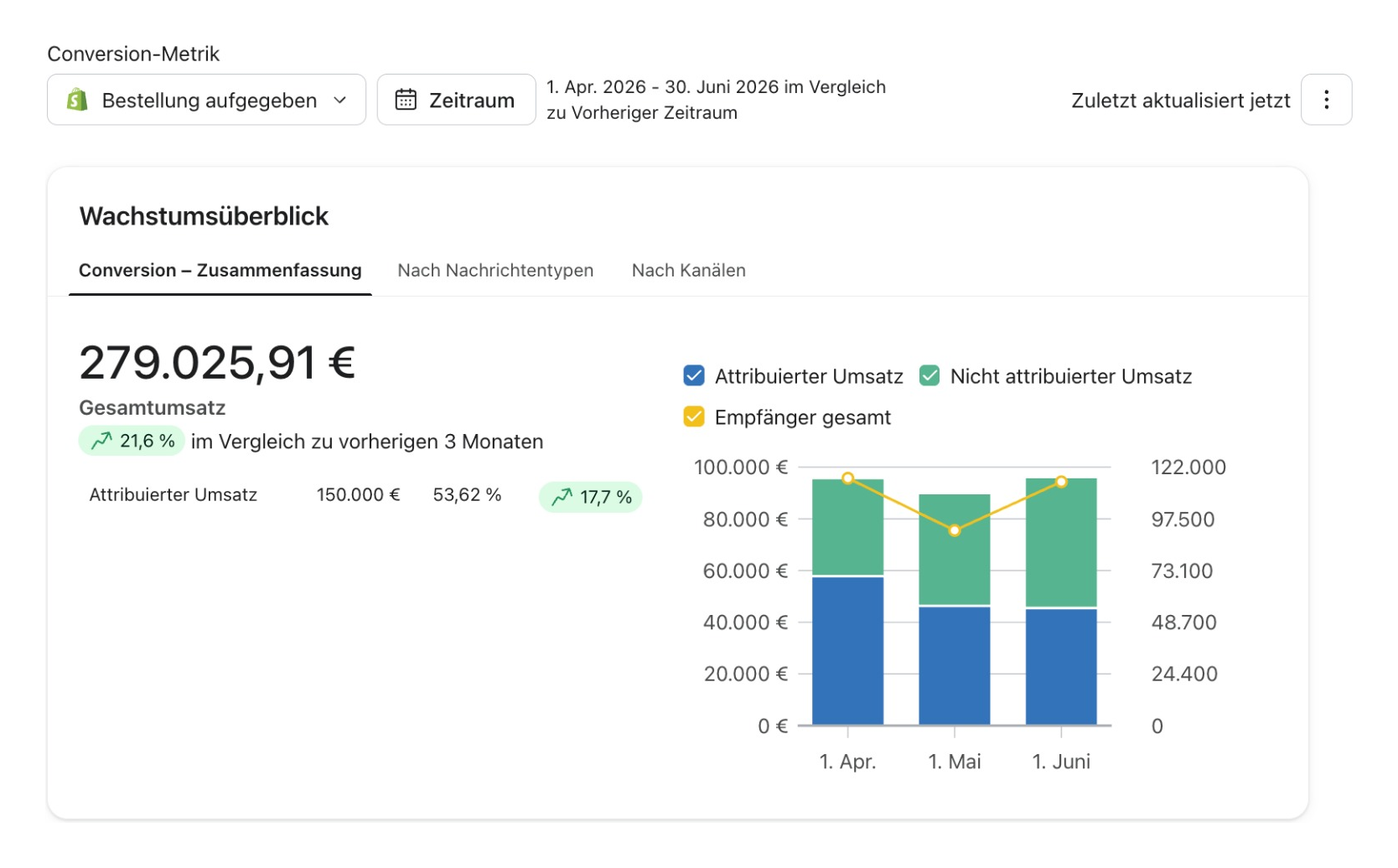Switch to the Nach Kanälen tab

tap(689, 271)
